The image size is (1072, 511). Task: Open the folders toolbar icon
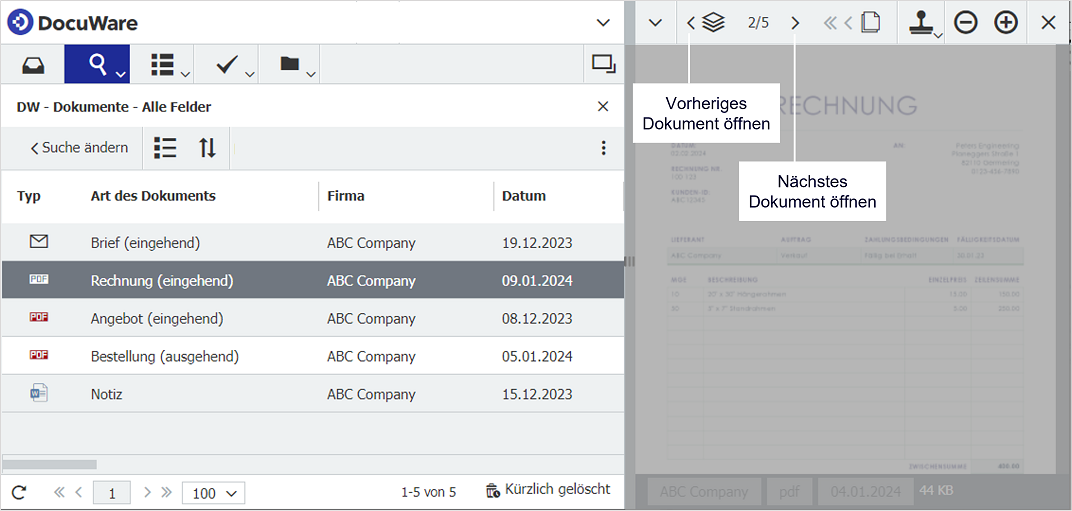click(291, 65)
